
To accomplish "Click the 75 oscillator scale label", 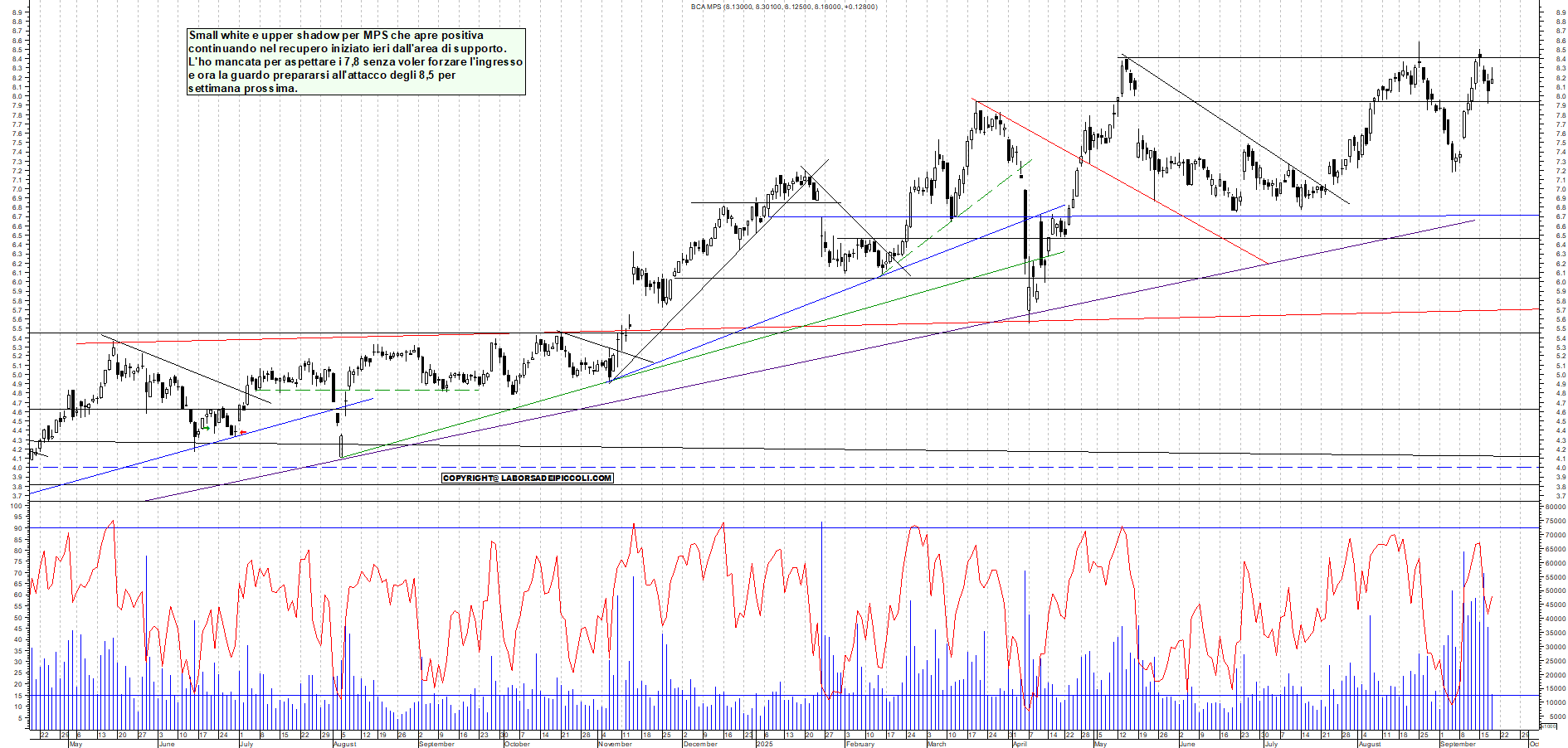I will [x=17, y=561].
